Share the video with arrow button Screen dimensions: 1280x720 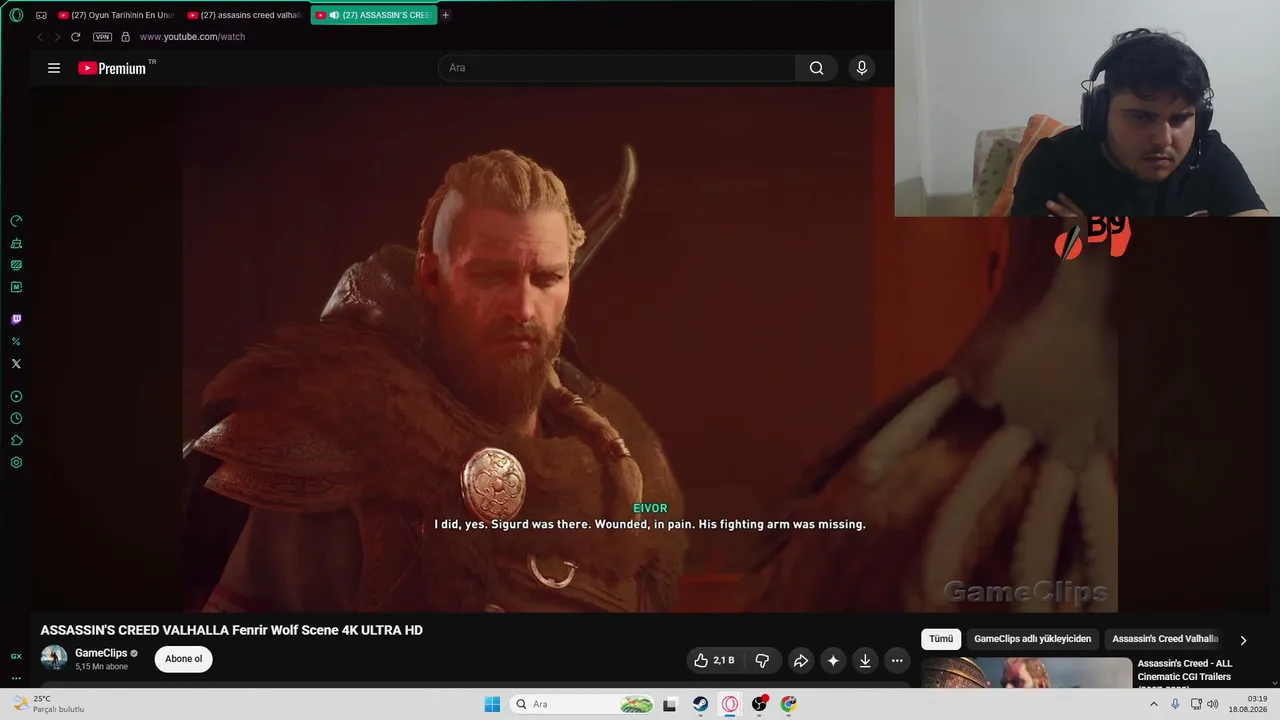(x=800, y=660)
